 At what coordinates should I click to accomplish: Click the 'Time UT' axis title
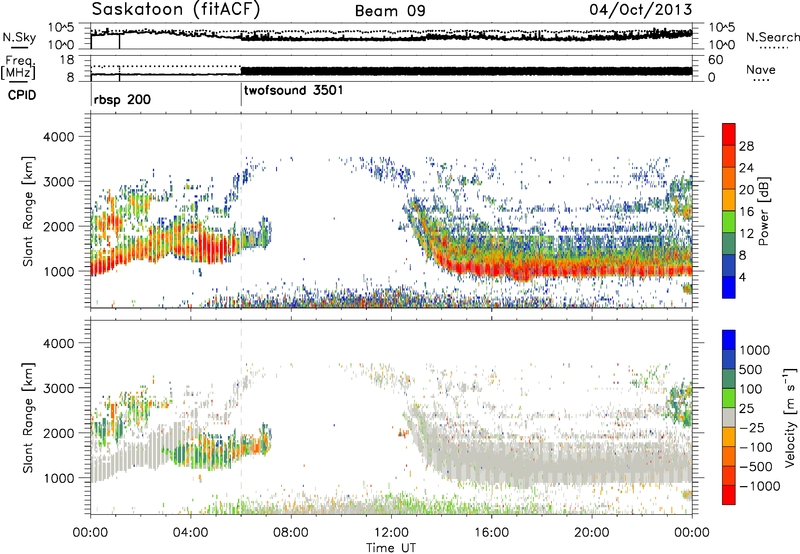click(391, 548)
